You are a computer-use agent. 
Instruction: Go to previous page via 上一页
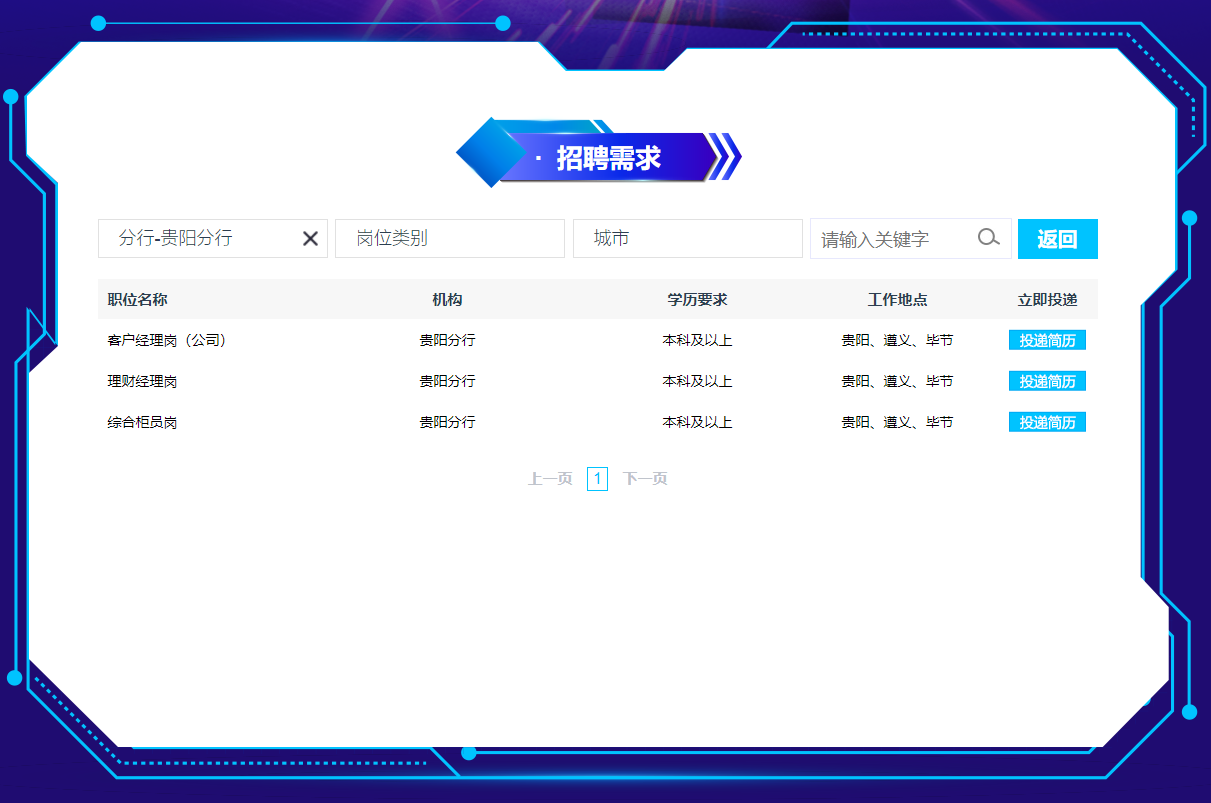[550, 479]
